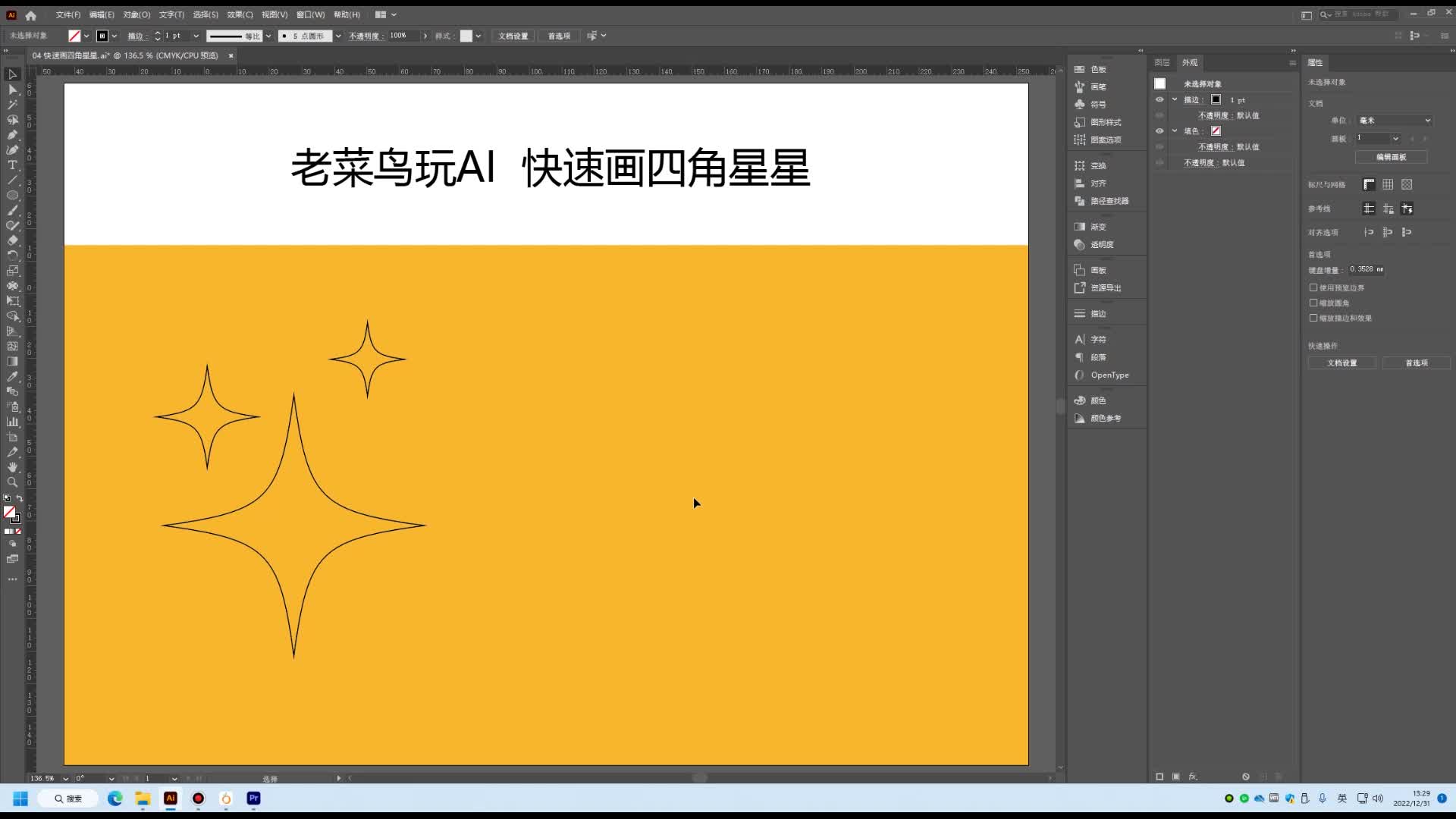Collapse the 填色 appearance row chevron
This screenshot has height=819, width=1456.
[x=1175, y=130]
